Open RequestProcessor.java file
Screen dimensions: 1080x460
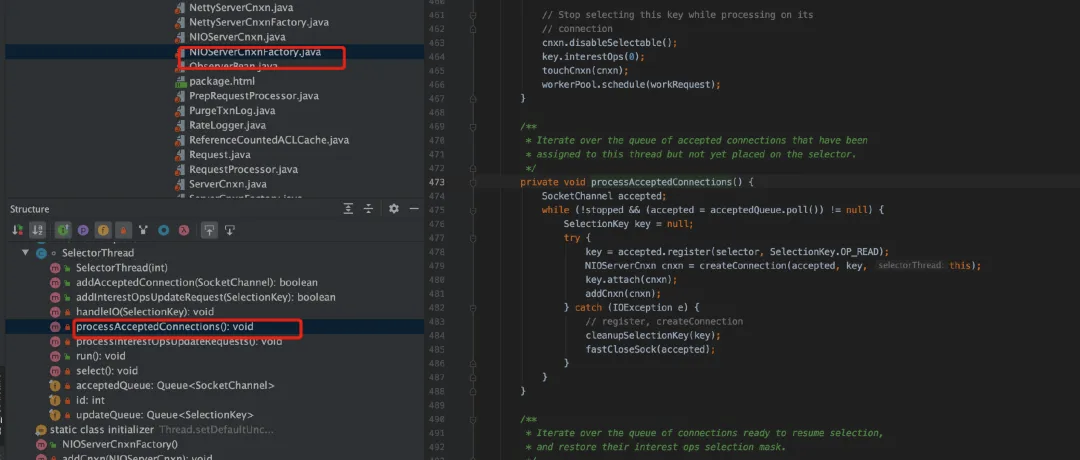(x=243, y=169)
